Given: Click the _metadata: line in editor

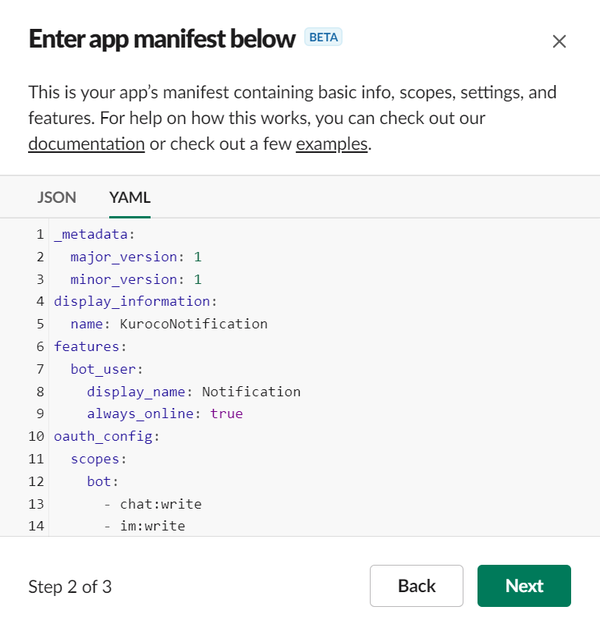Looking at the screenshot, I should [95, 234].
